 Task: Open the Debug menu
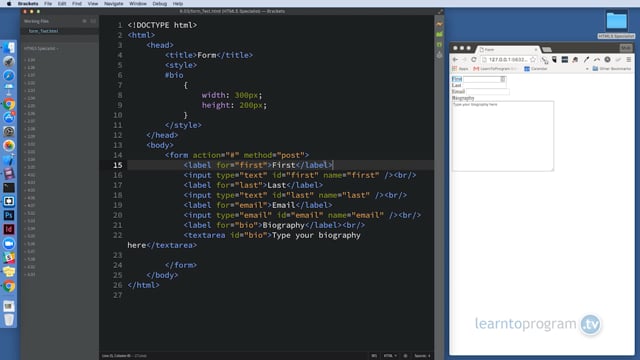point(160,4)
